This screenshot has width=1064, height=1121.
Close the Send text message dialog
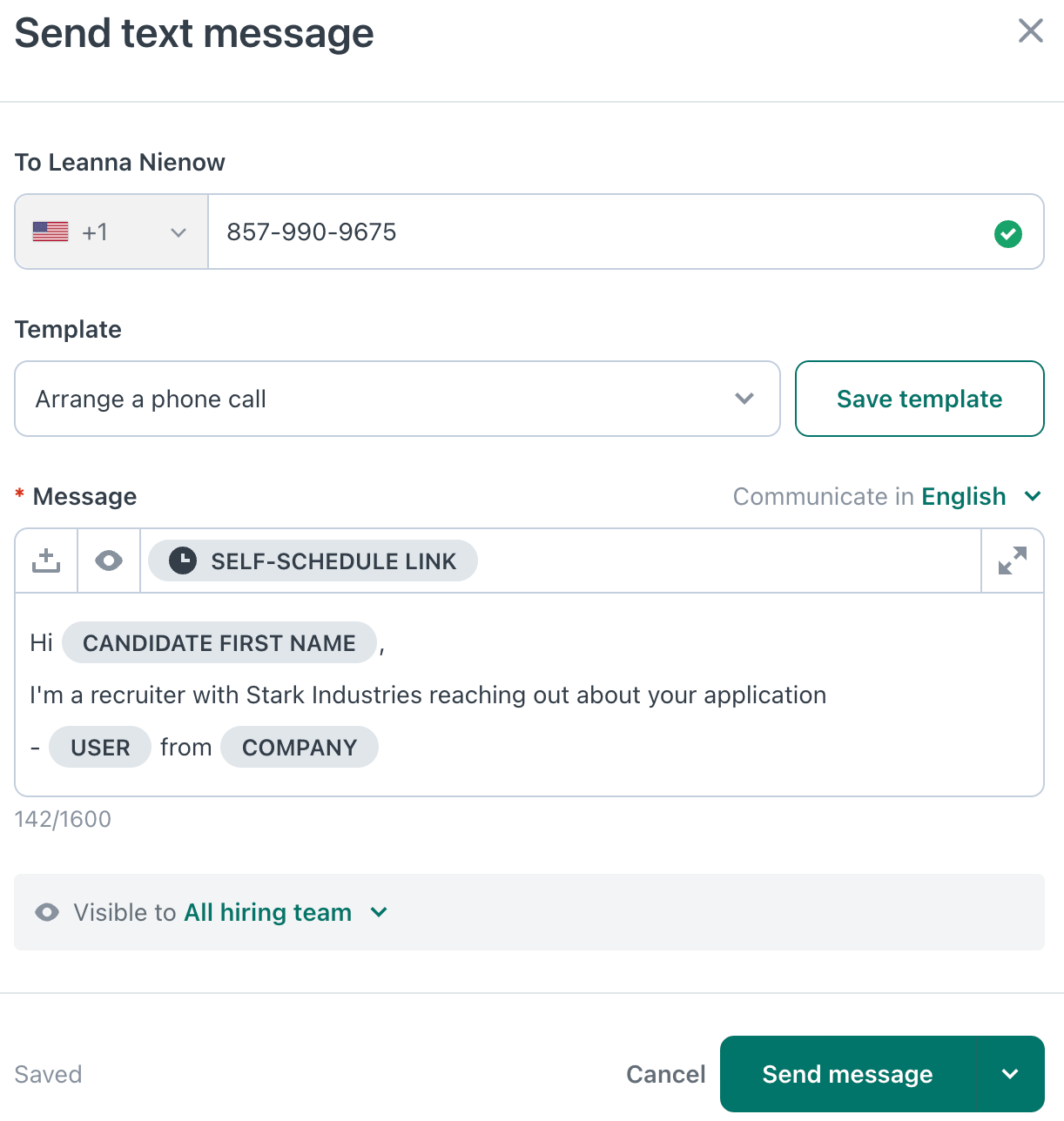(1030, 31)
